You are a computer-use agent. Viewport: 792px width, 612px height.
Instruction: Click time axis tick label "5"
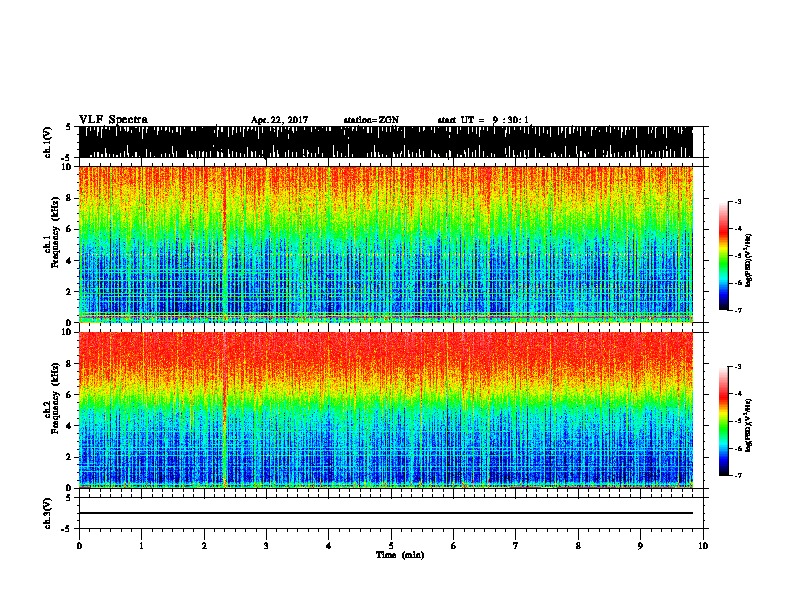click(x=391, y=546)
